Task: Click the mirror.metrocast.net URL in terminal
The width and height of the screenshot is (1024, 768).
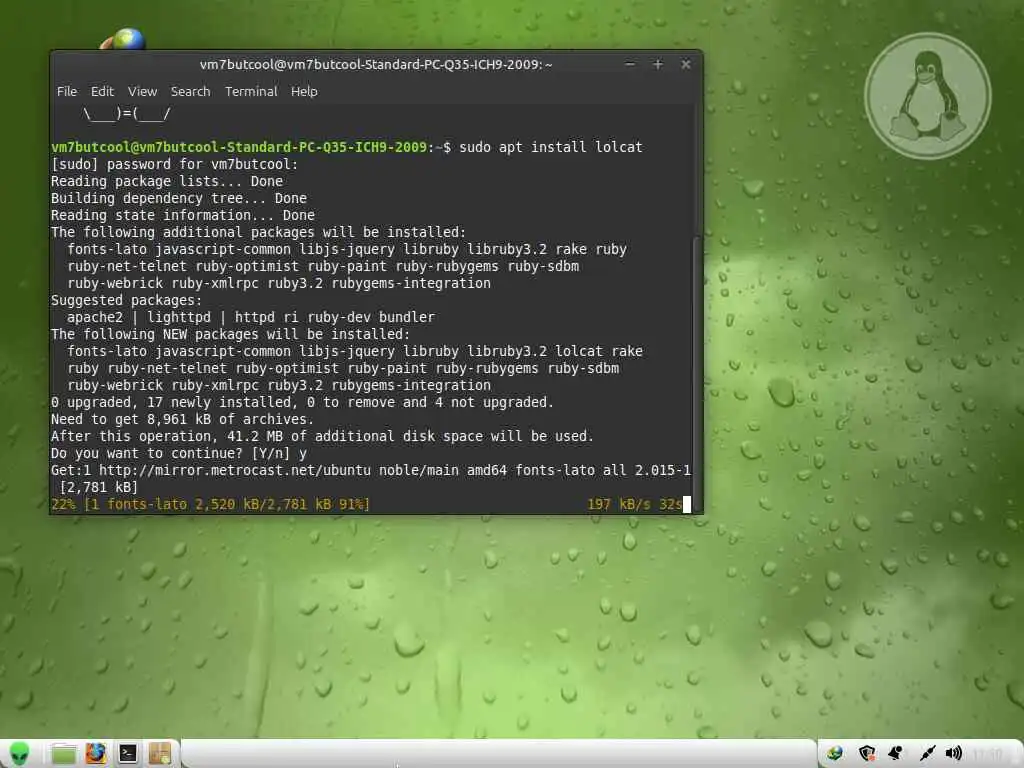Action: pyautogui.click(x=234, y=470)
